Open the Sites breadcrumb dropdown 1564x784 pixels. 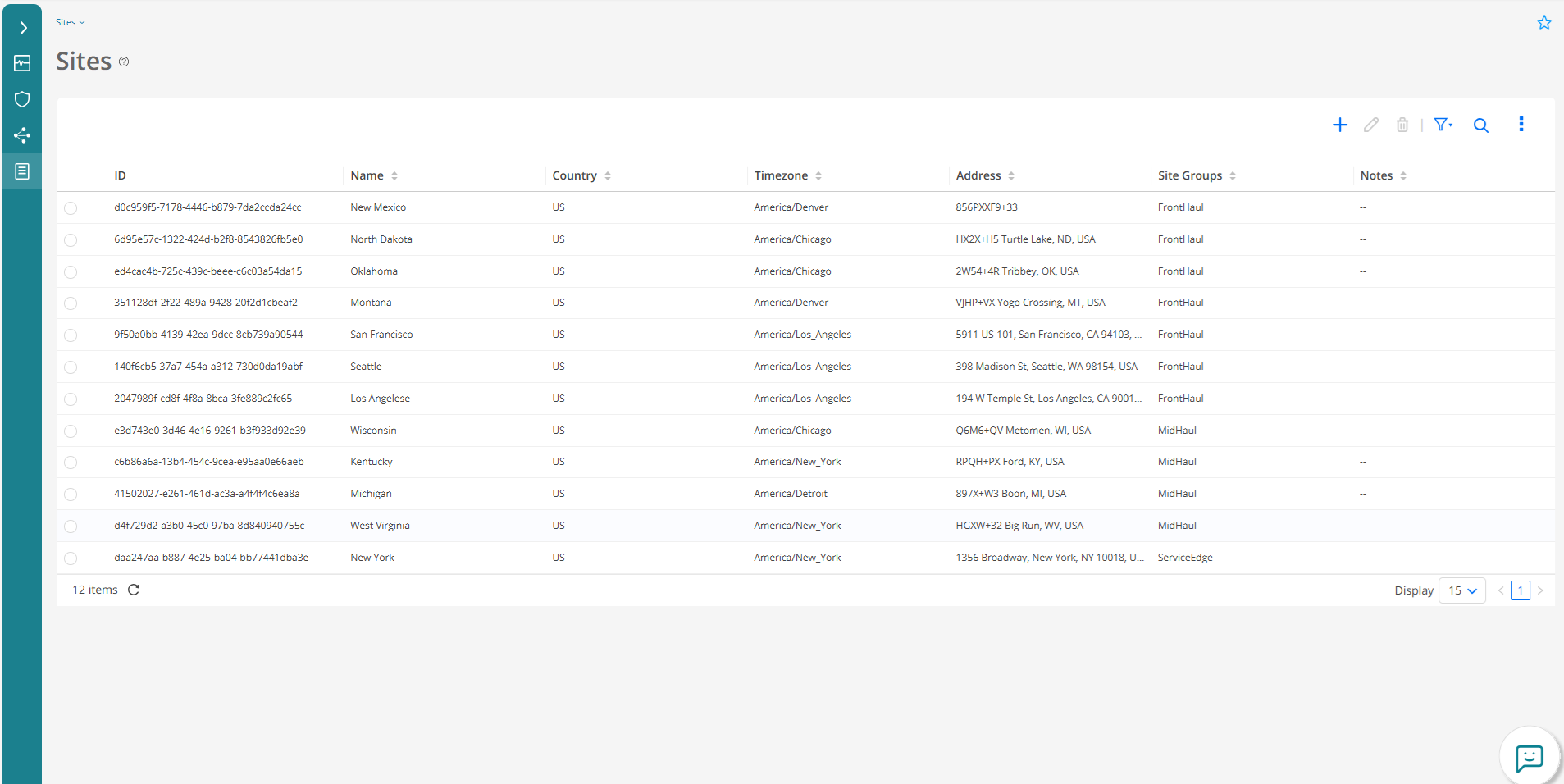pos(71,22)
